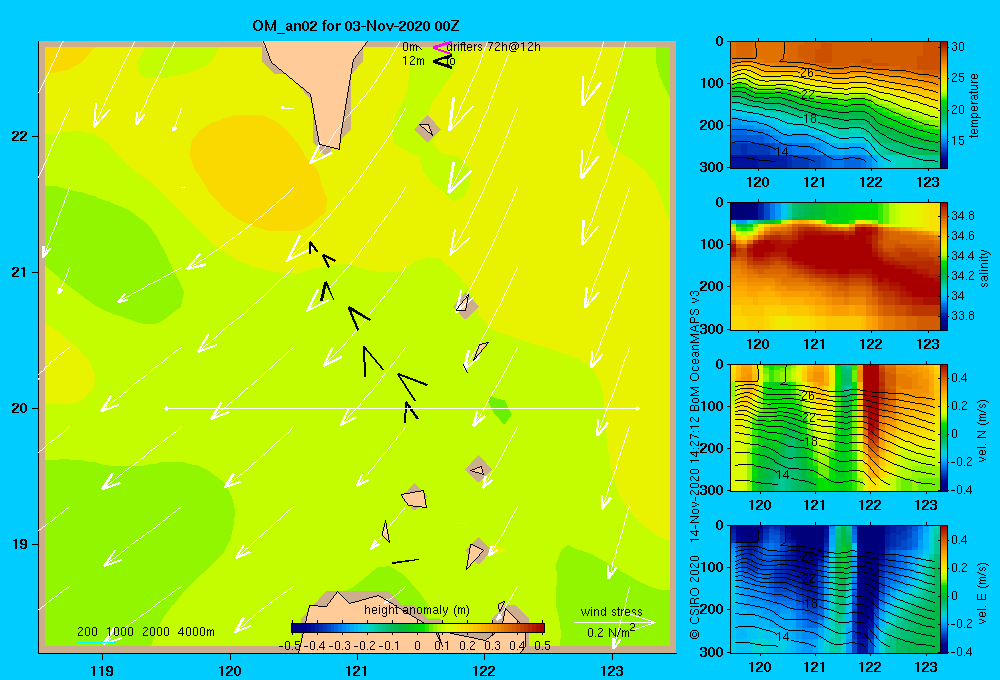1000x680 pixels.
Task: Click the '12m' drifter depth label
Action: (x=413, y=61)
